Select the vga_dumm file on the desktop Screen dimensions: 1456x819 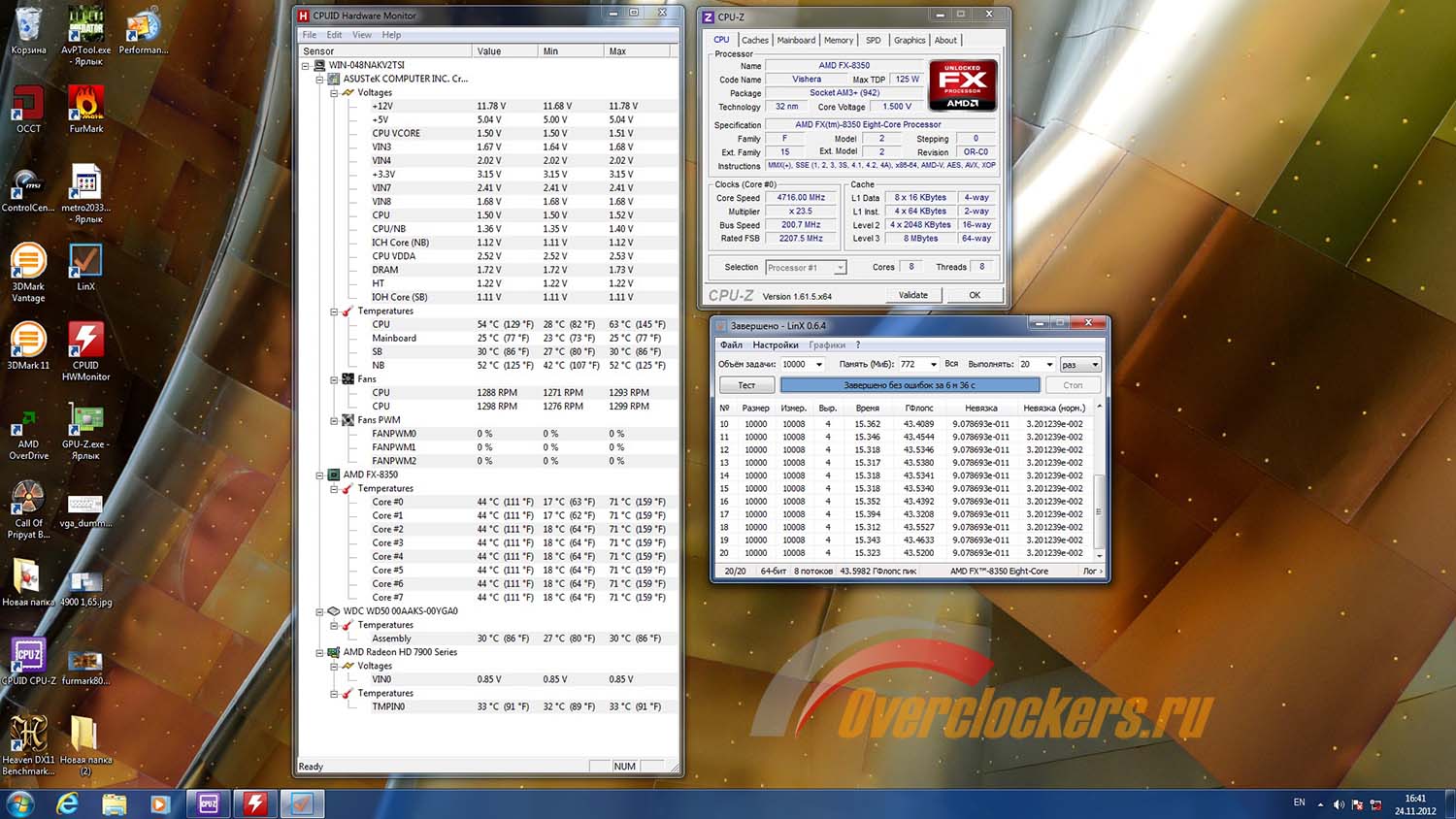pos(85,509)
